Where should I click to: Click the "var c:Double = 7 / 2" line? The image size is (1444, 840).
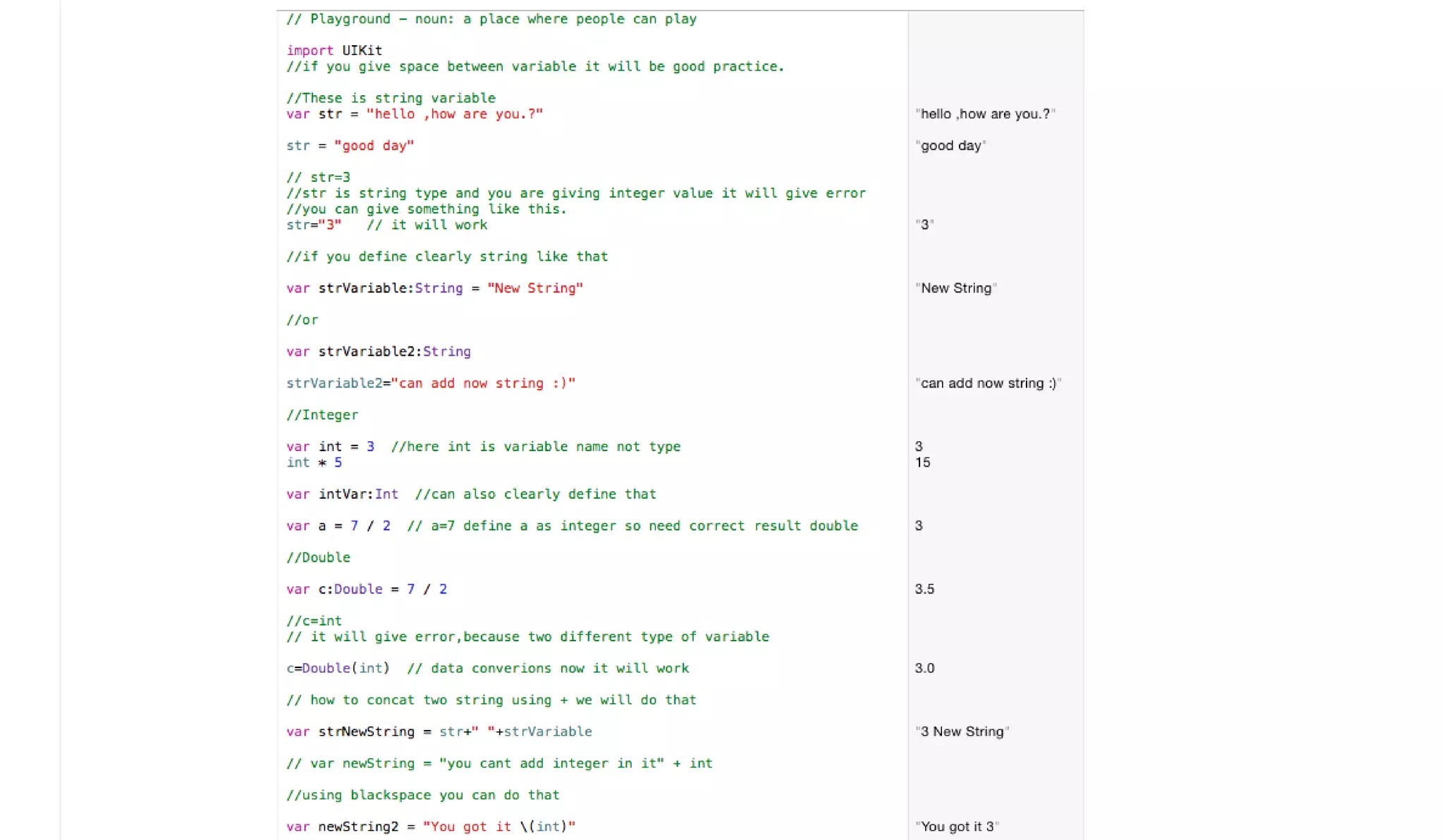[x=367, y=589]
